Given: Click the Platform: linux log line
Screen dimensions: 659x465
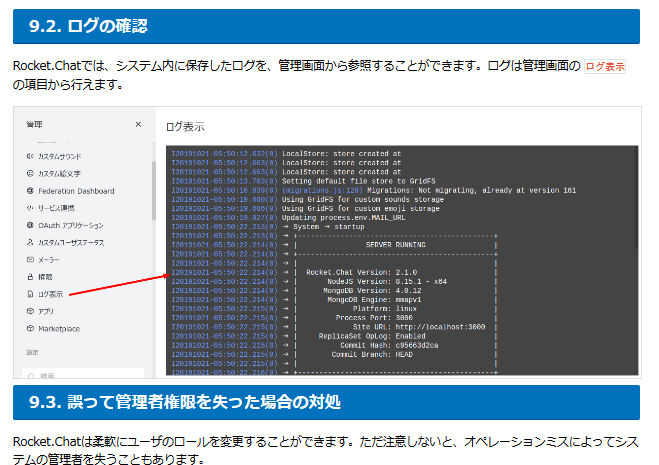Looking at the screenshot, I should tap(385, 309).
